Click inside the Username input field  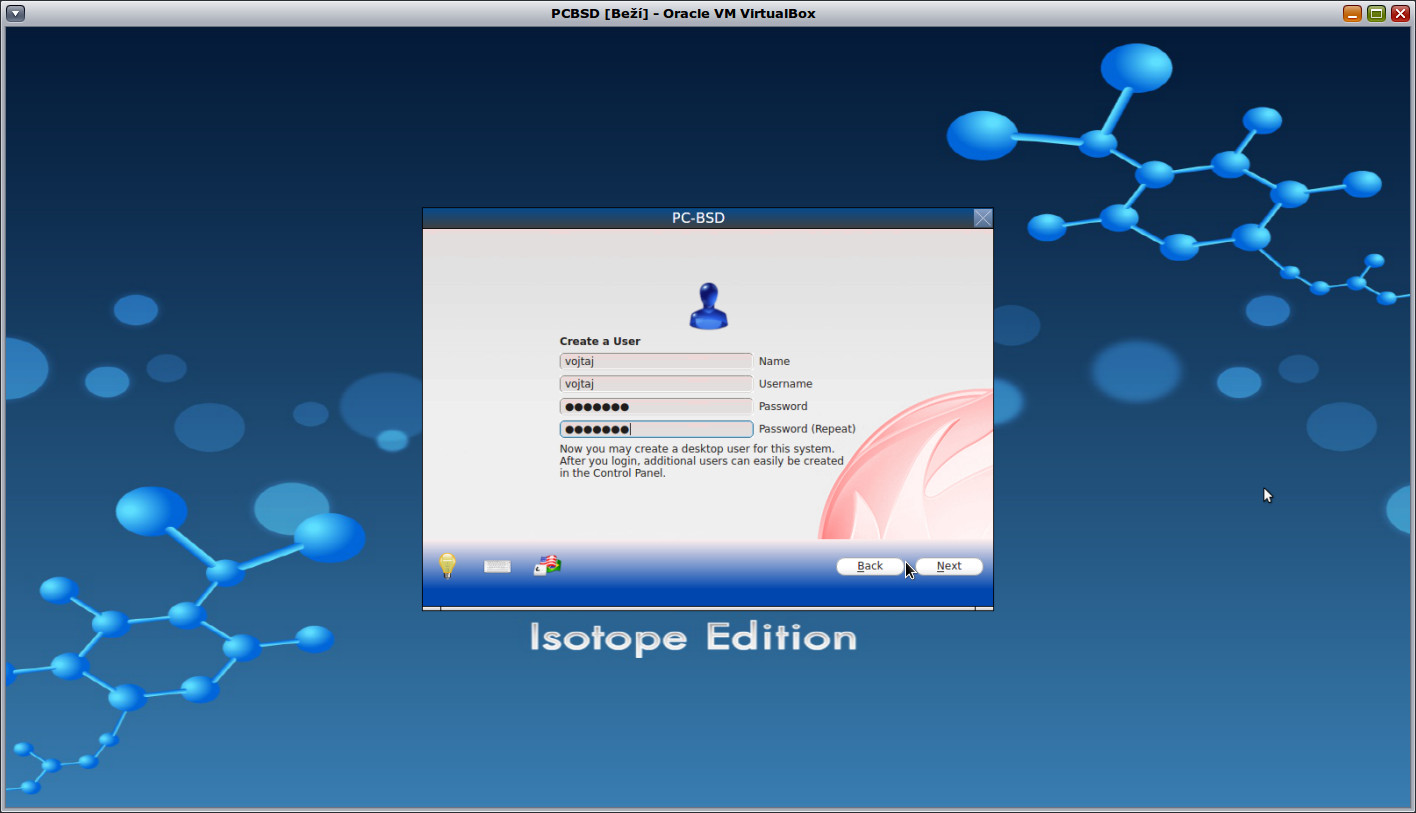(x=655, y=383)
